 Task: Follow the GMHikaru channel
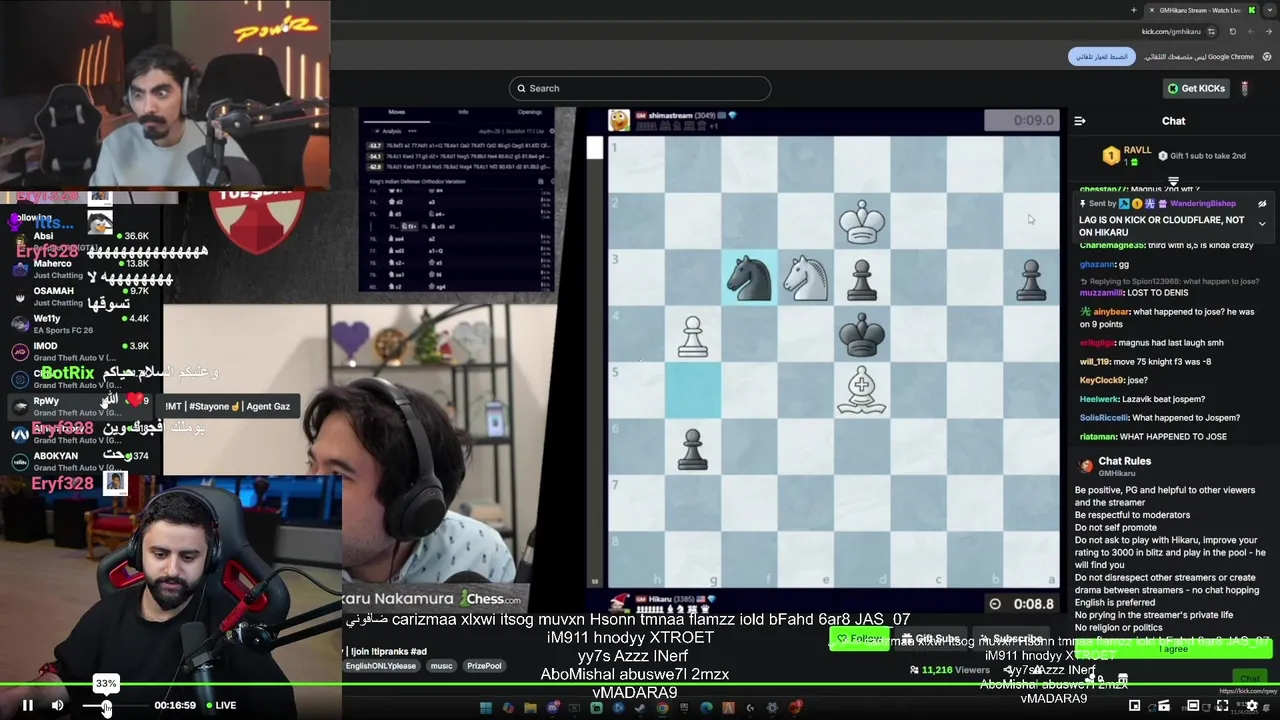pyautogui.click(x=860, y=639)
